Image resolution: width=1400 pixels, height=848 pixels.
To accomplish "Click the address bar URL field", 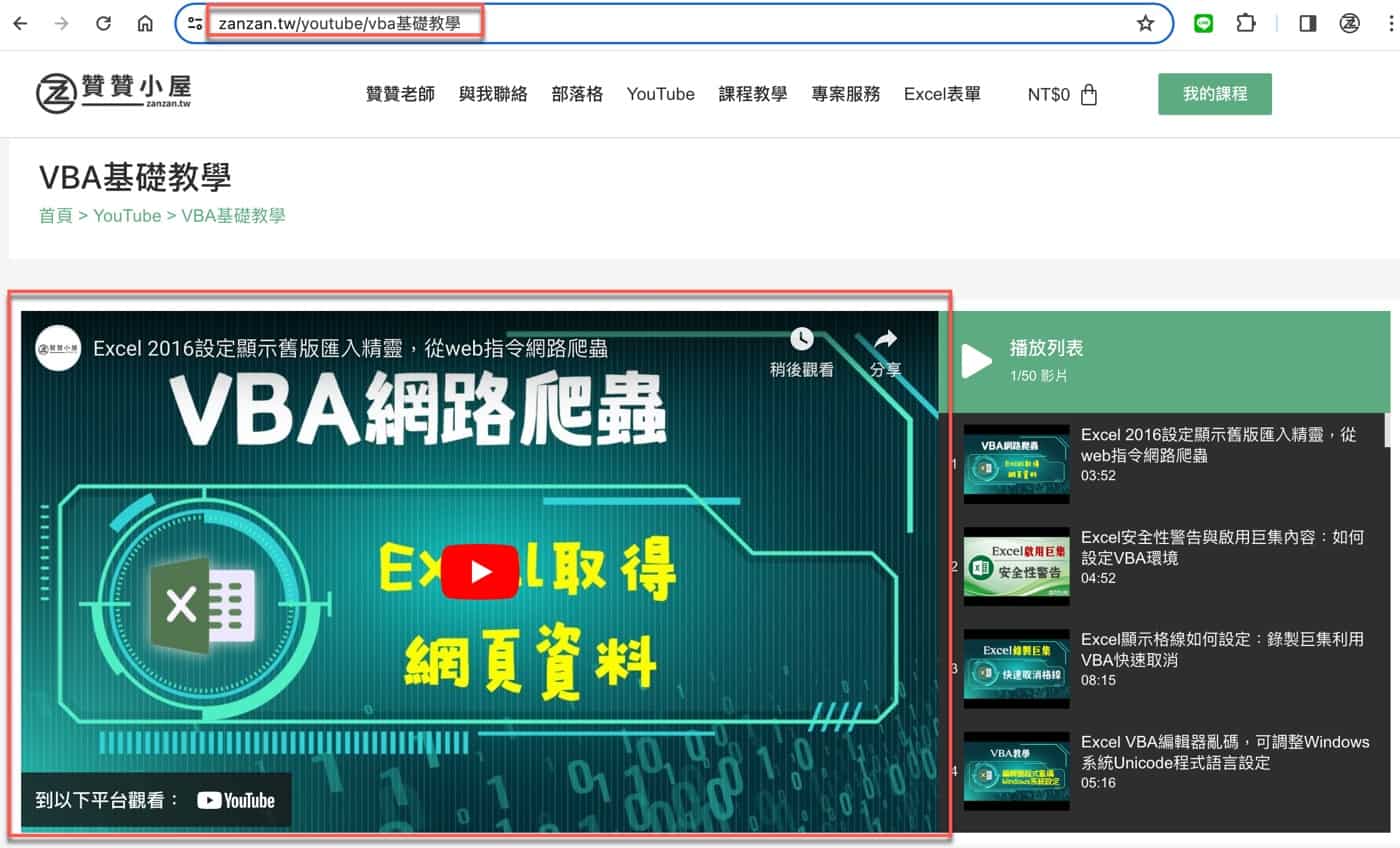I will (674, 23).
